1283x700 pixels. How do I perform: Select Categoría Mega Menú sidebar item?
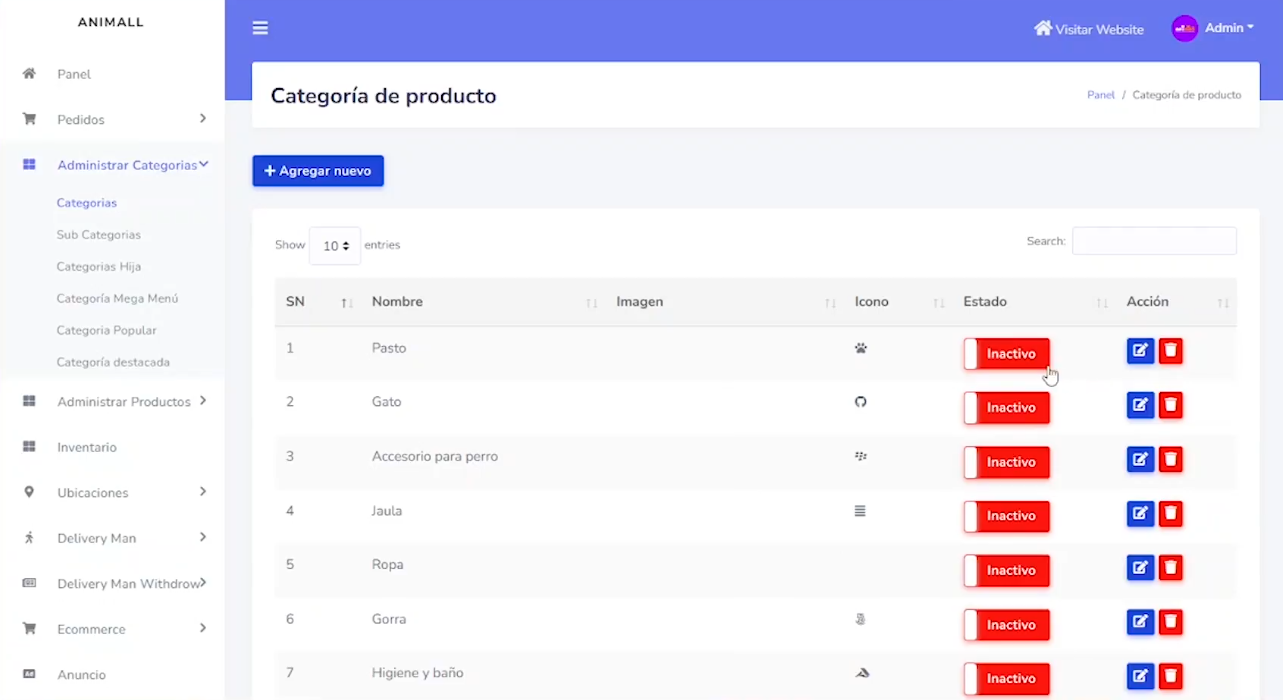pos(117,298)
